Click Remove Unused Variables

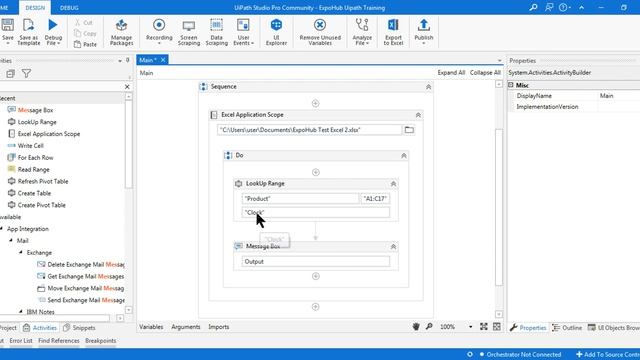(320, 32)
